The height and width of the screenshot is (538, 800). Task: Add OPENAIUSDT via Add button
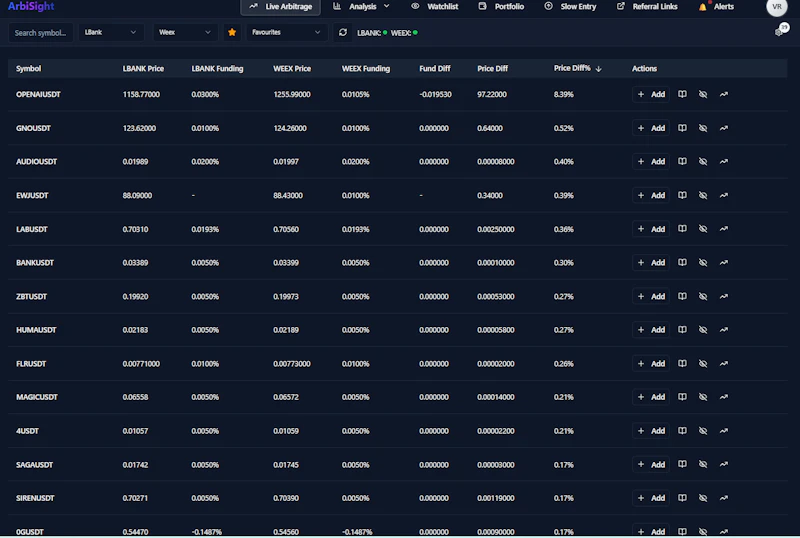click(x=651, y=94)
